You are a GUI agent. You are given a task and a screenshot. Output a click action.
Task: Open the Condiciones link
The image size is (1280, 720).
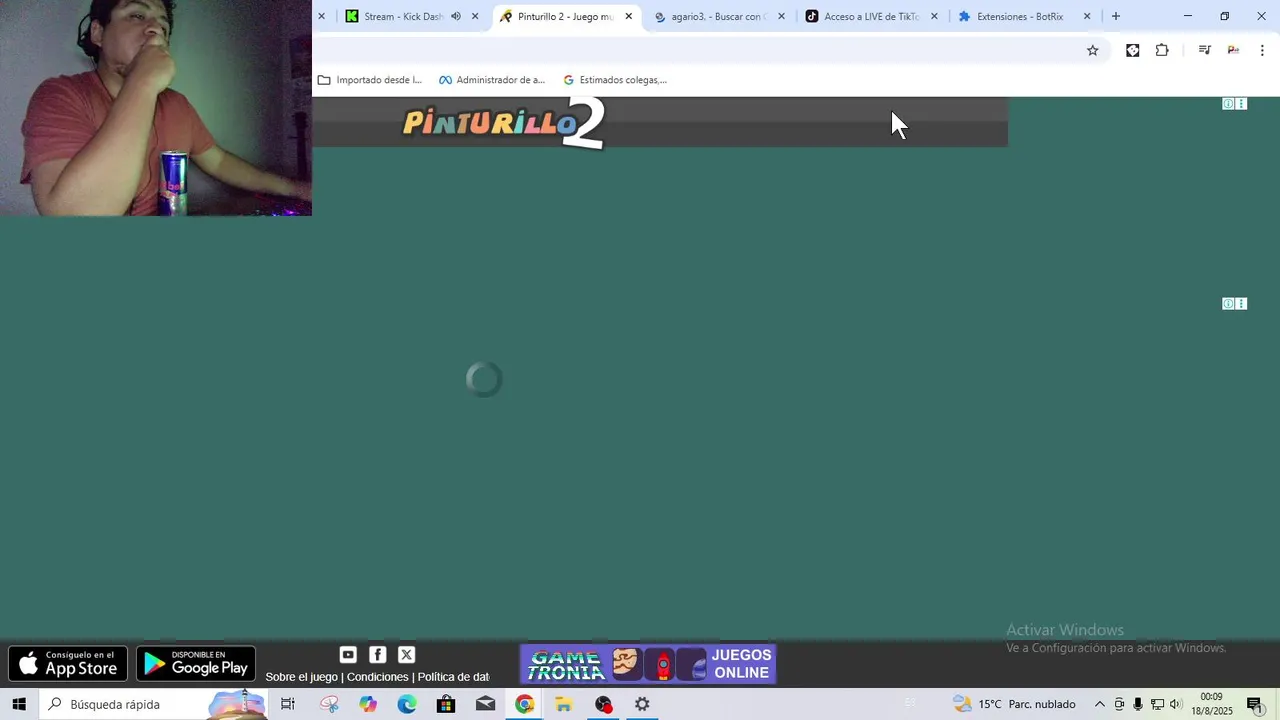[x=377, y=677]
